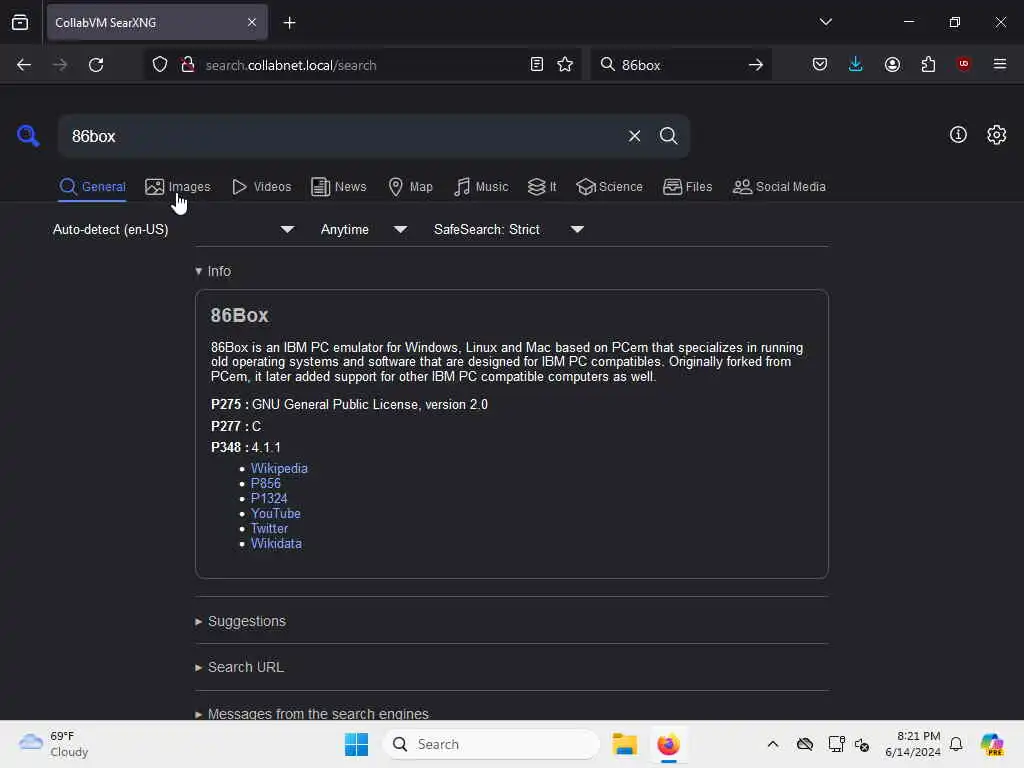This screenshot has height=768, width=1024.
Task: Open the YouTube link
Action: click(276, 513)
